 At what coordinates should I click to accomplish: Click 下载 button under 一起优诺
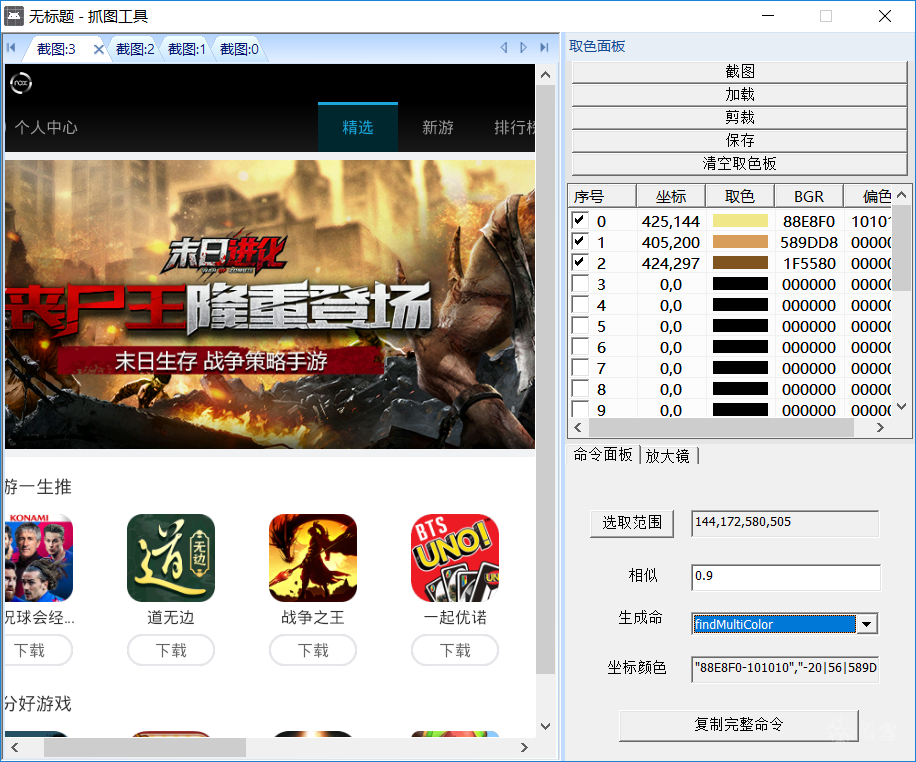click(x=455, y=650)
